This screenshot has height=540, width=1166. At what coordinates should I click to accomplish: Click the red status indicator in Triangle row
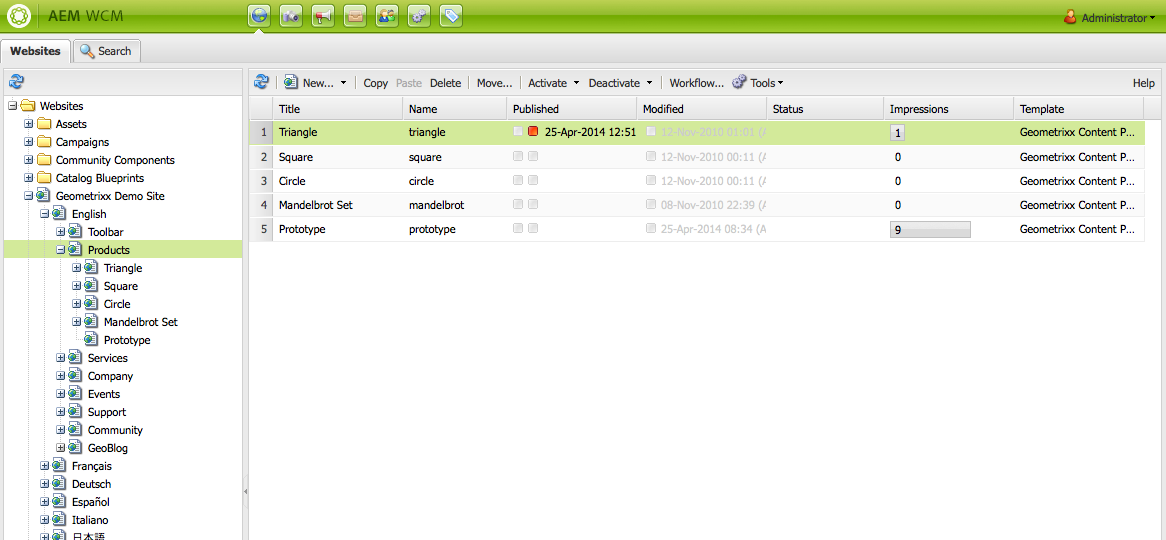coord(533,132)
